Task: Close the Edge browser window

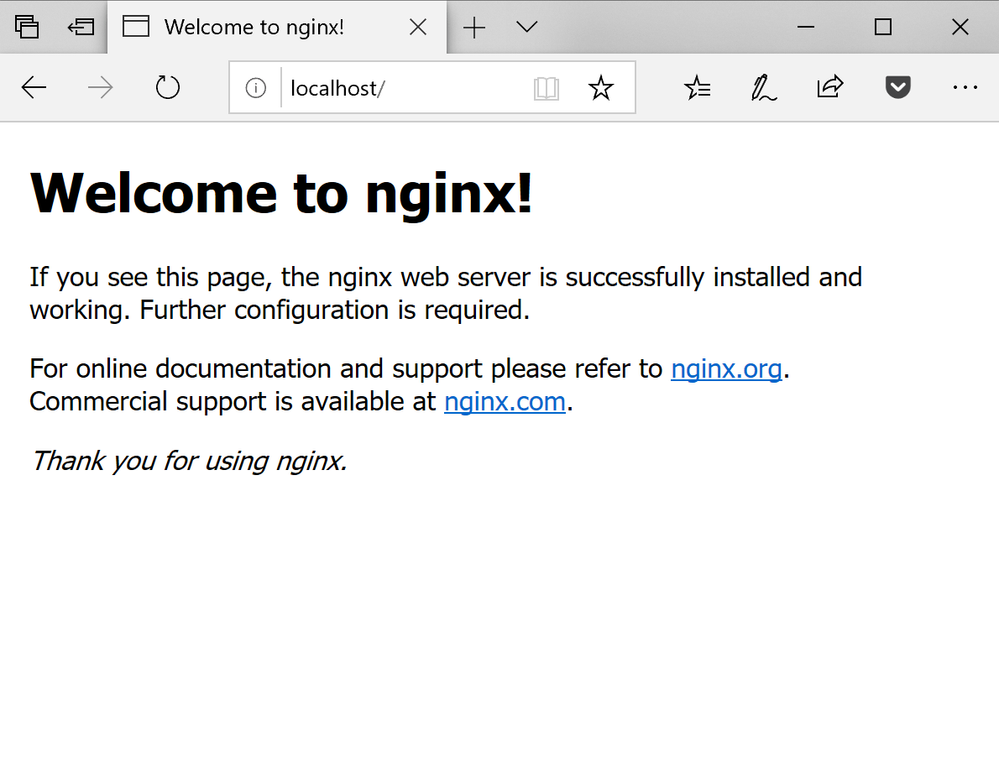Action: point(960,27)
